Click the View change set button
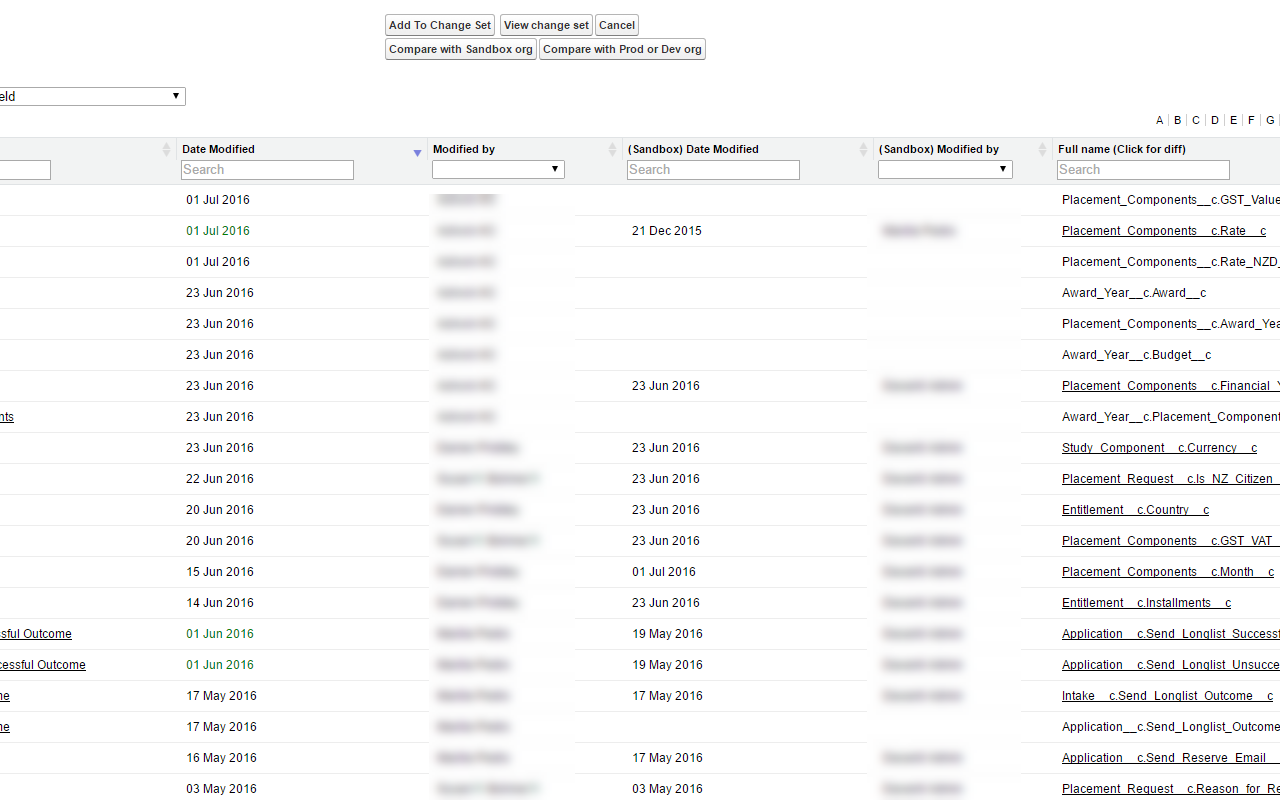This screenshot has height=800, width=1280. click(x=546, y=25)
